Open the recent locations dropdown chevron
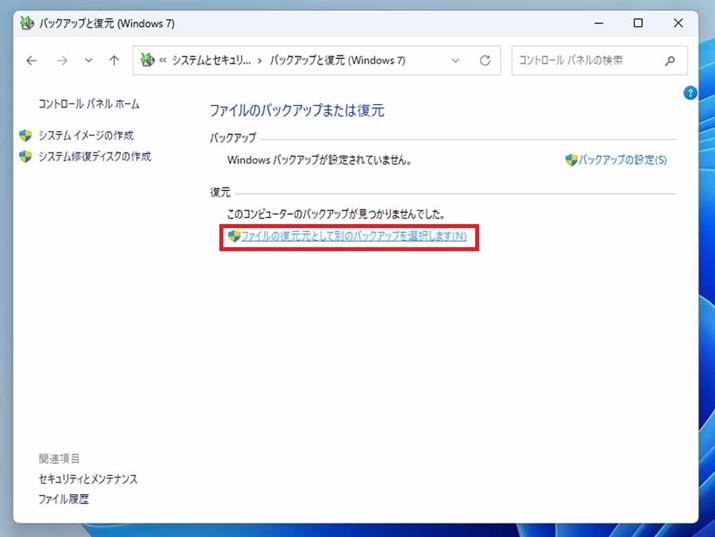Screen dimensions: 715x537 [x=88, y=61]
